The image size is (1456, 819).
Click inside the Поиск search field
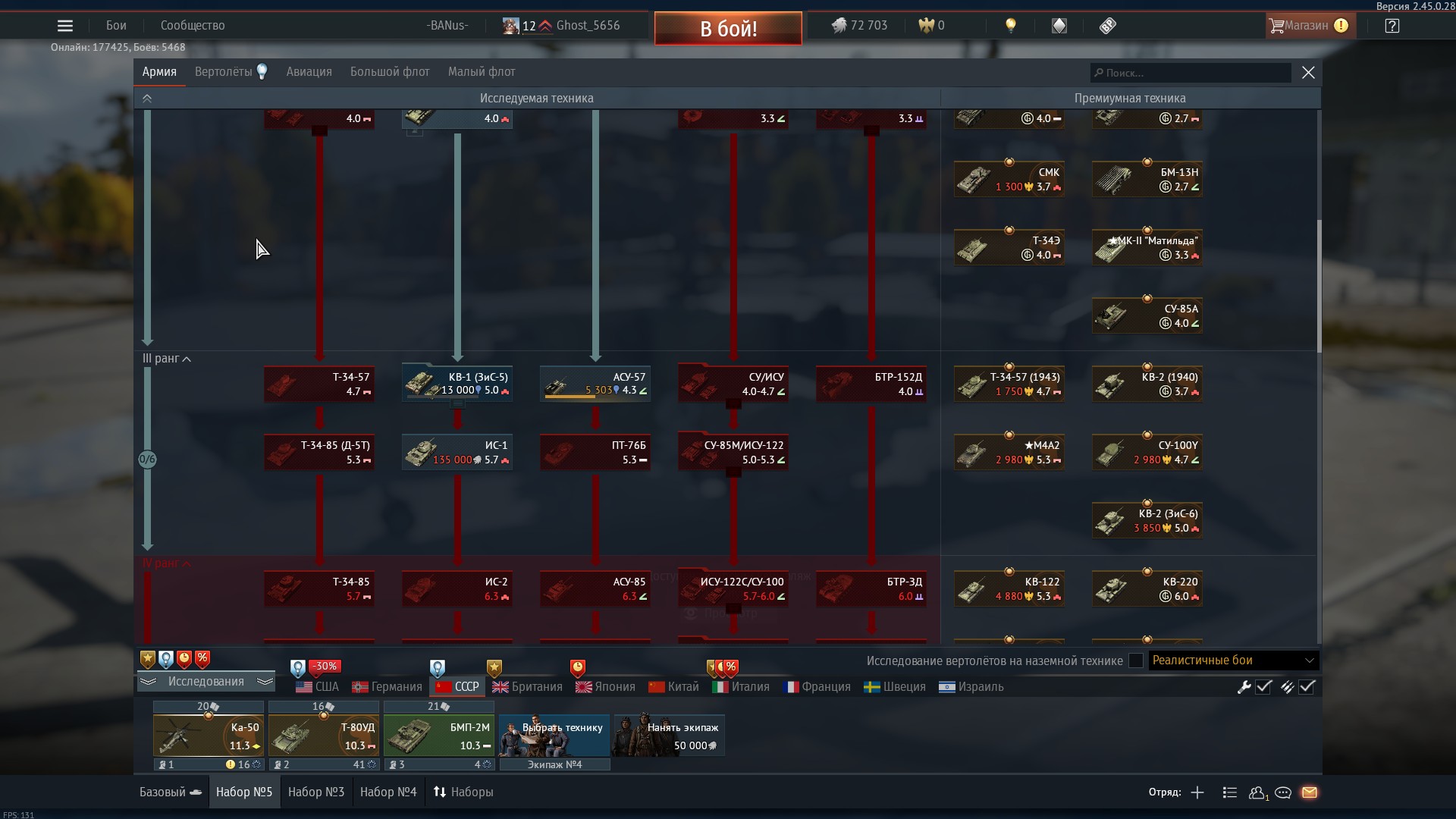(1191, 73)
